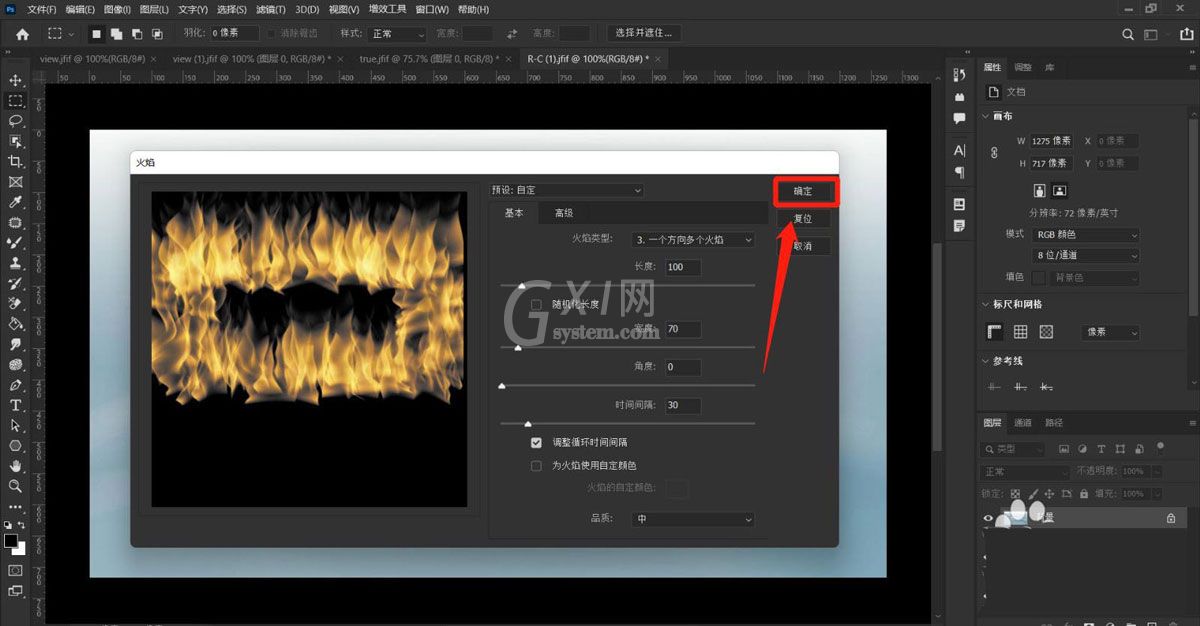Select the Path Selection tool
The width and height of the screenshot is (1200, 626).
tap(15, 426)
